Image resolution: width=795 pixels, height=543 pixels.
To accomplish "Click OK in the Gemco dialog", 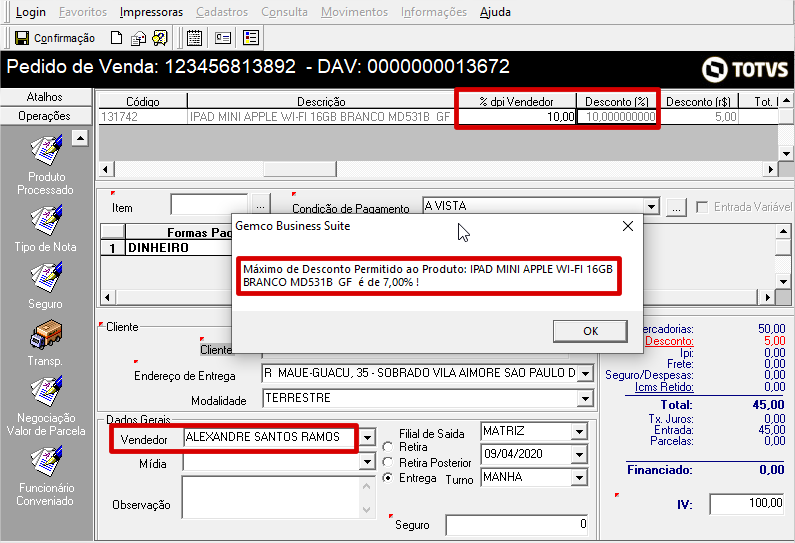I will pyautogui.click(x=590, y=331).
